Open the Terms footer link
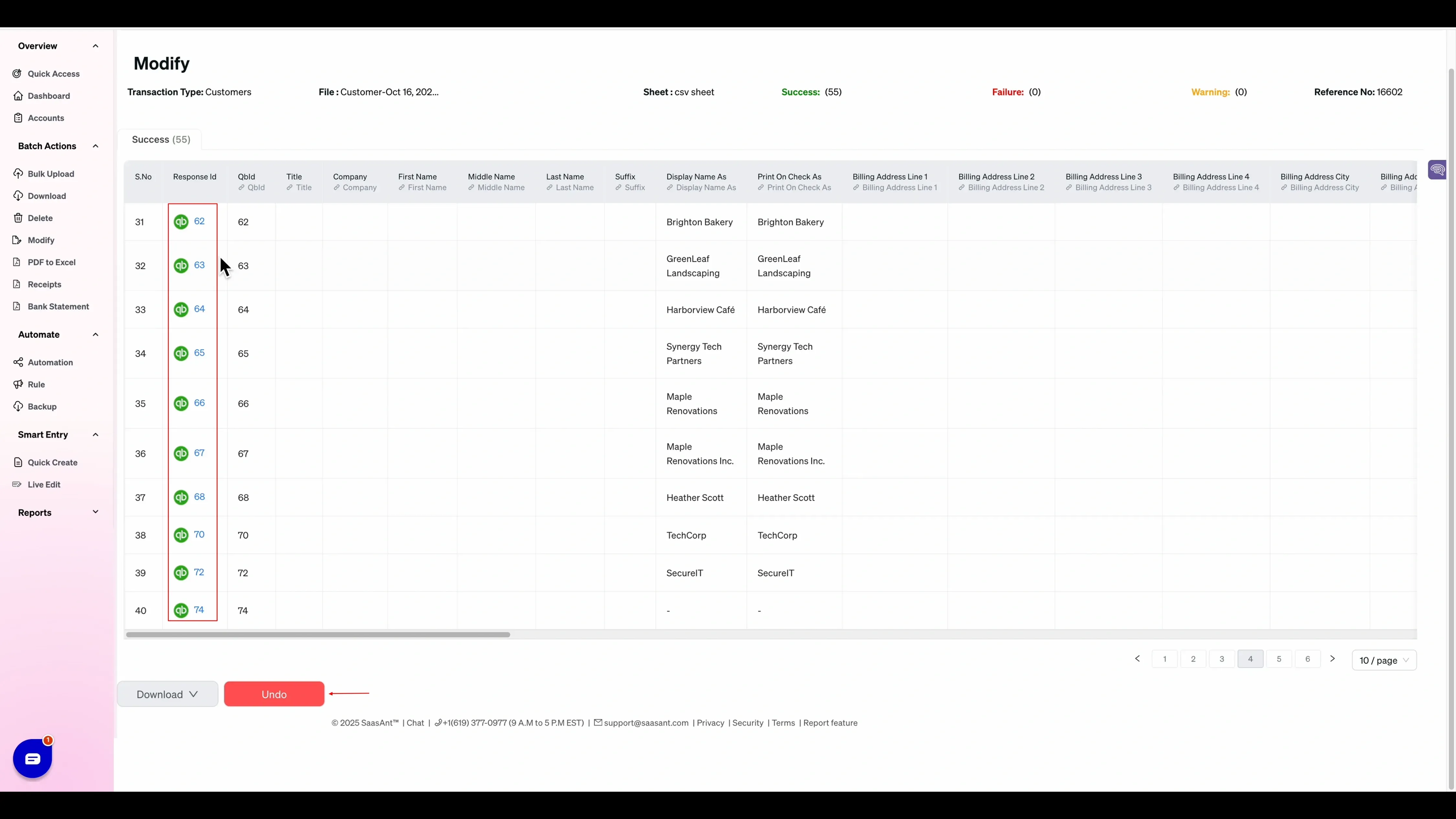1456x819 pixels. 783,723
